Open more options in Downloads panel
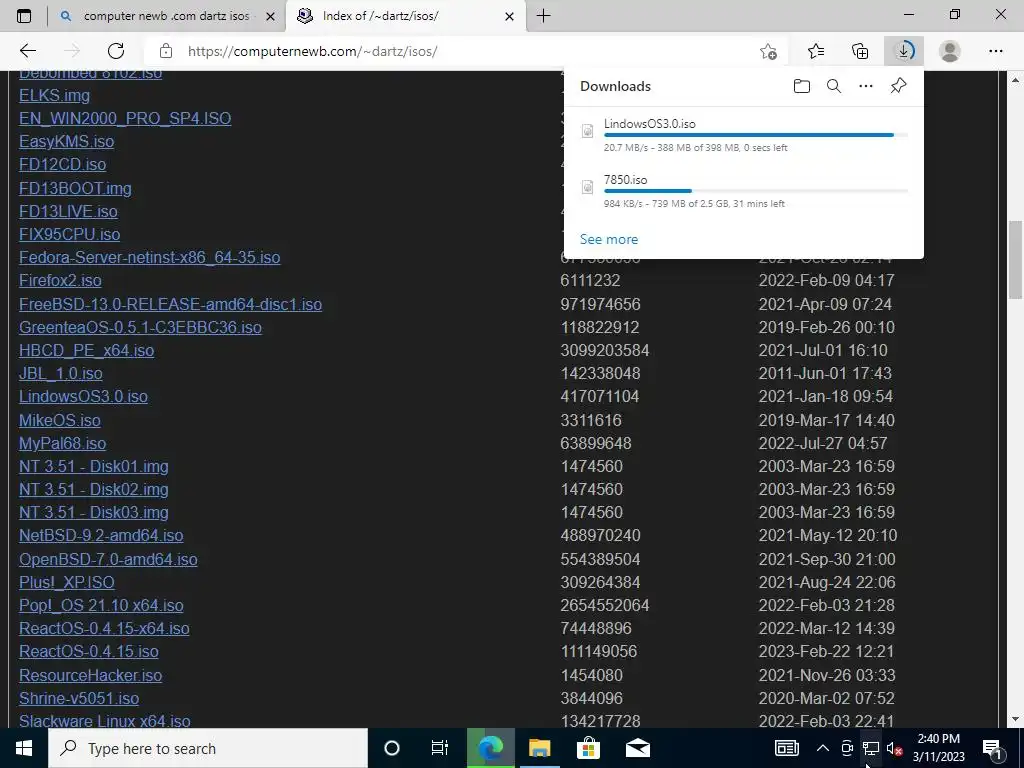The image size is (1024, 768). 866,86
